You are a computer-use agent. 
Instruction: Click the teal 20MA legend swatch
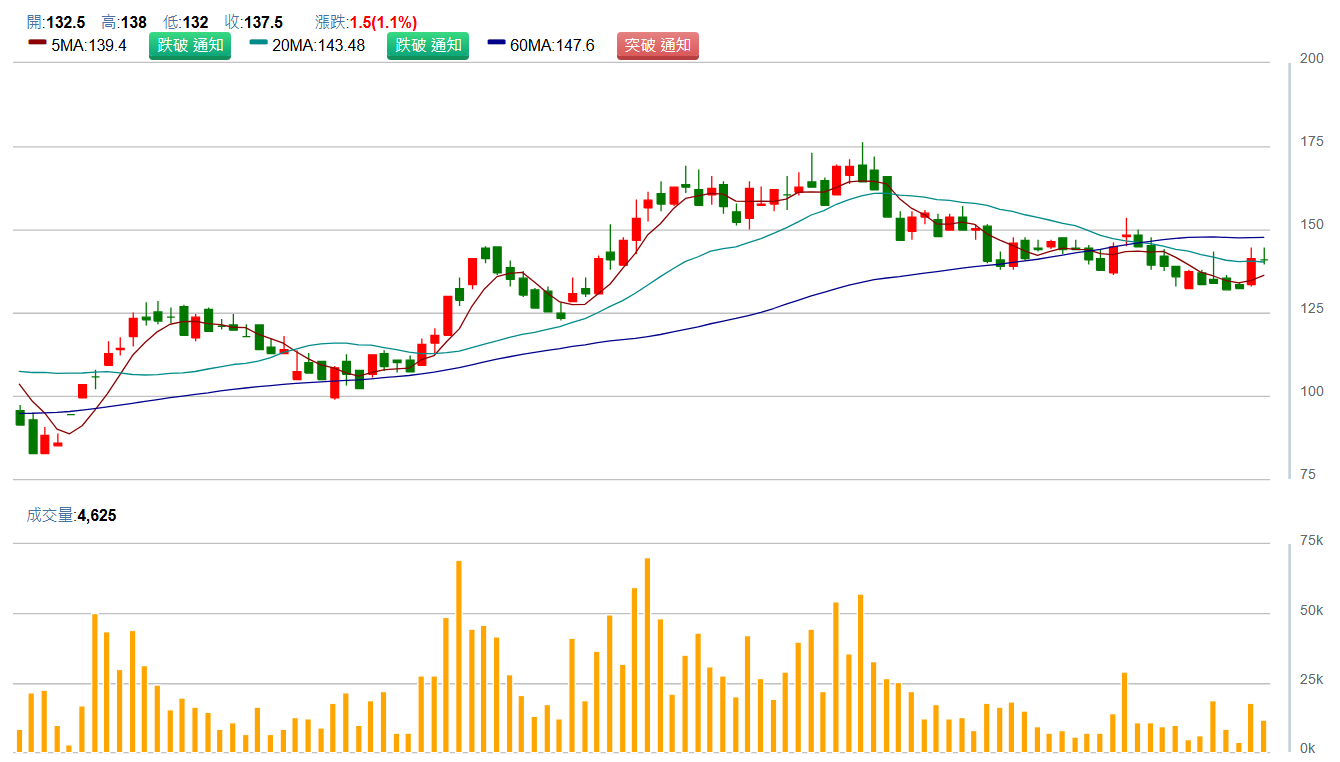[258, 44]
